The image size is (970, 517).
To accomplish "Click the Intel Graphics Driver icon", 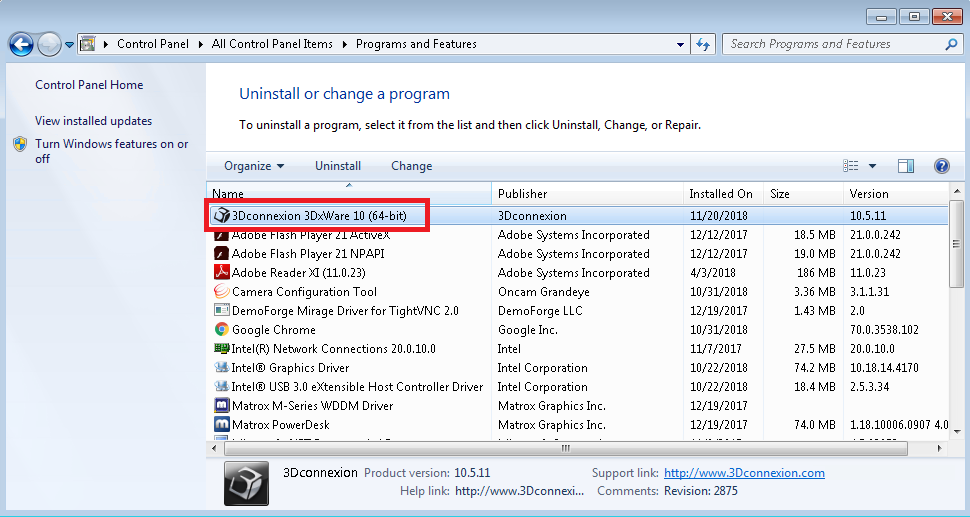I will [x=222, y=368].
